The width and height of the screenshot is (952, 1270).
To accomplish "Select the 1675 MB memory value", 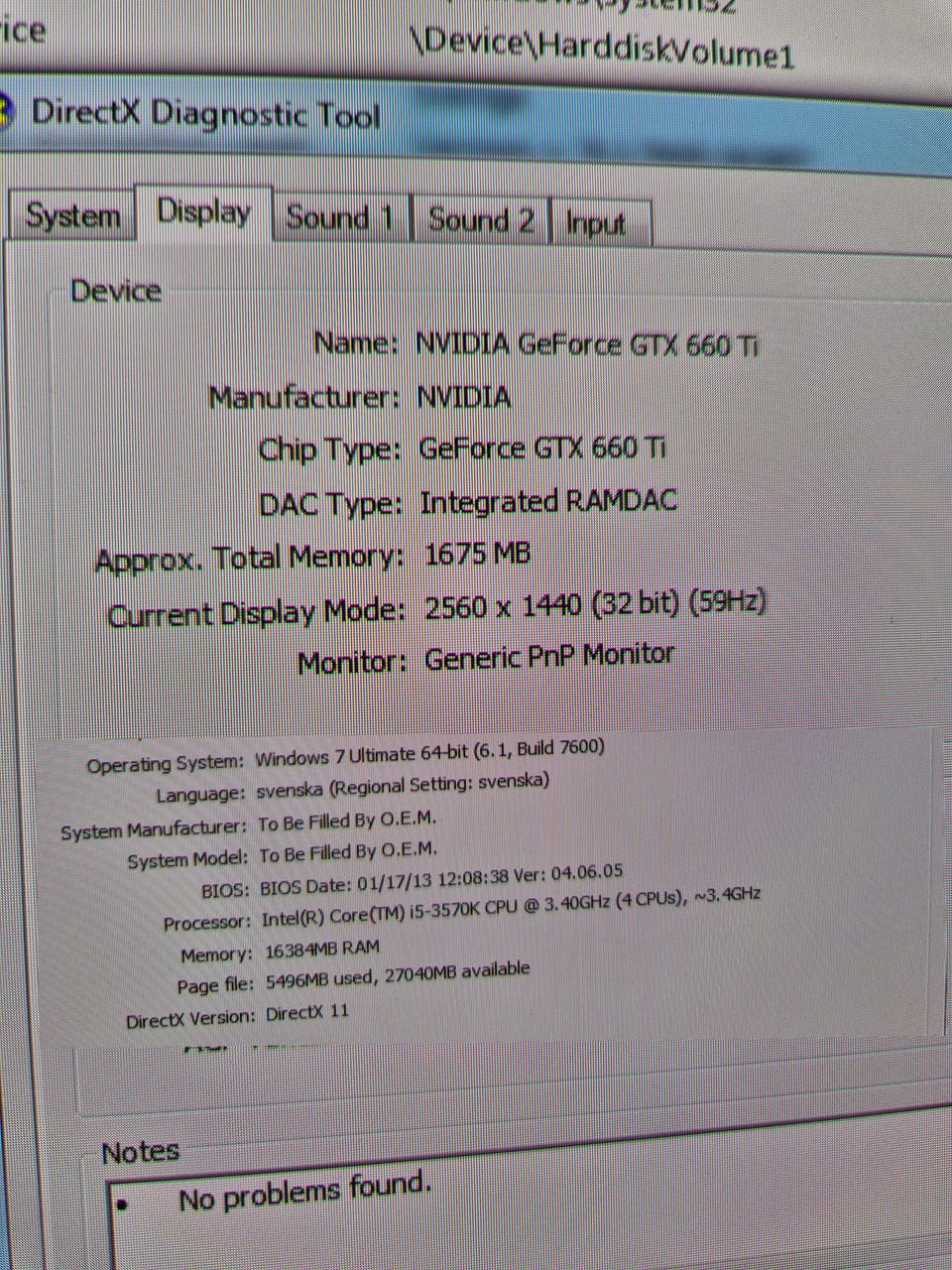I will 478,553.
